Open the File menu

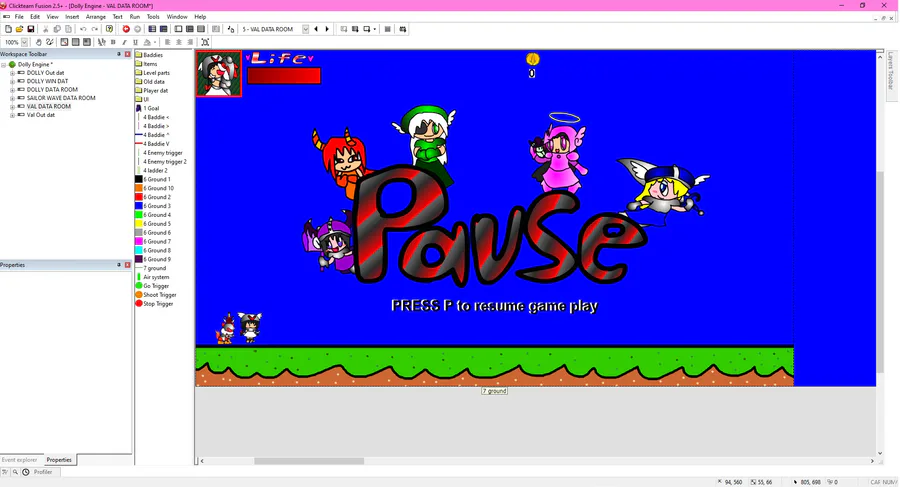19,17
